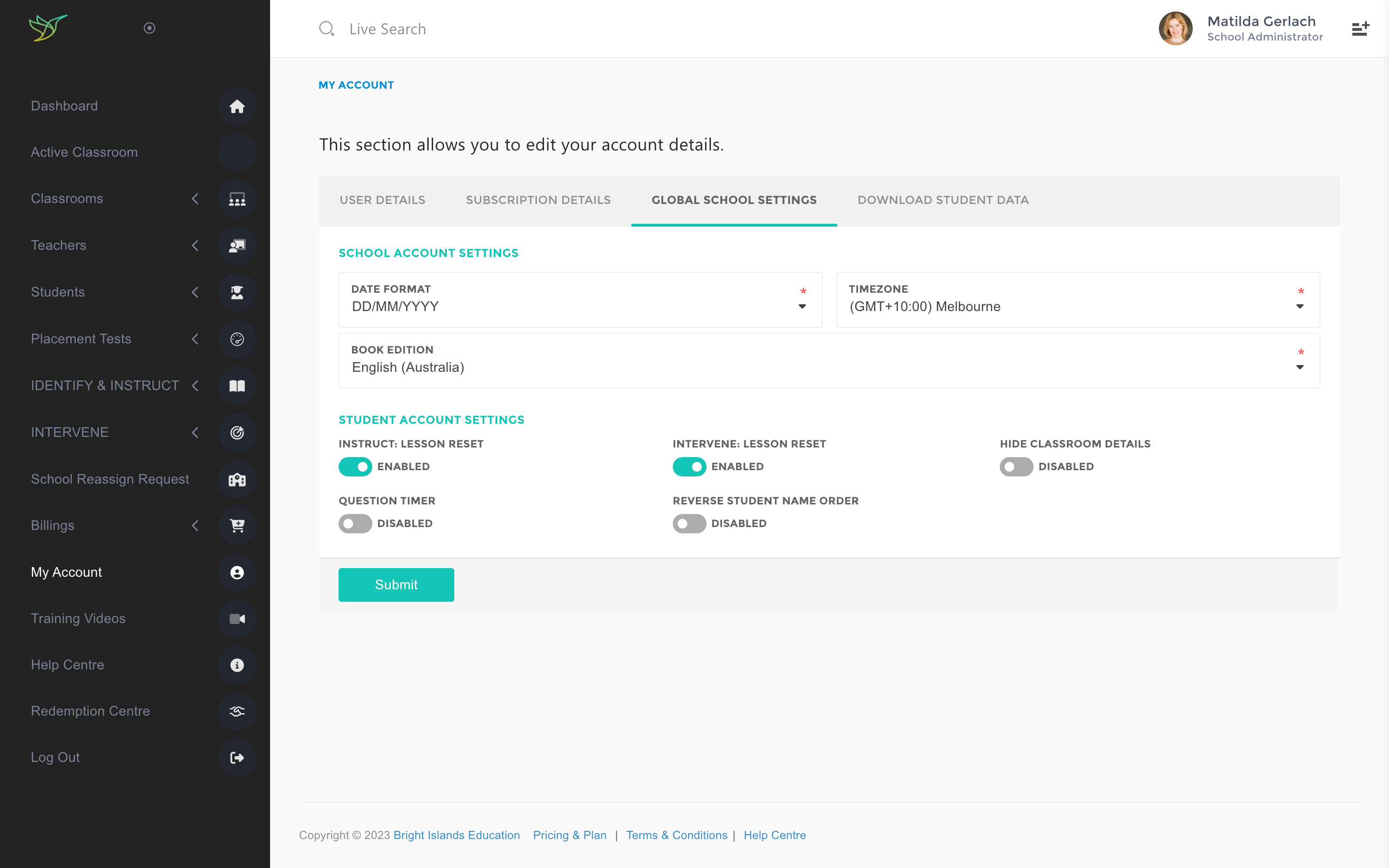Disable the INSTRUCT: Lesson Reset toggle
Image resolution: width=1389 pixels, height=868 pixels.
point(355,466)
